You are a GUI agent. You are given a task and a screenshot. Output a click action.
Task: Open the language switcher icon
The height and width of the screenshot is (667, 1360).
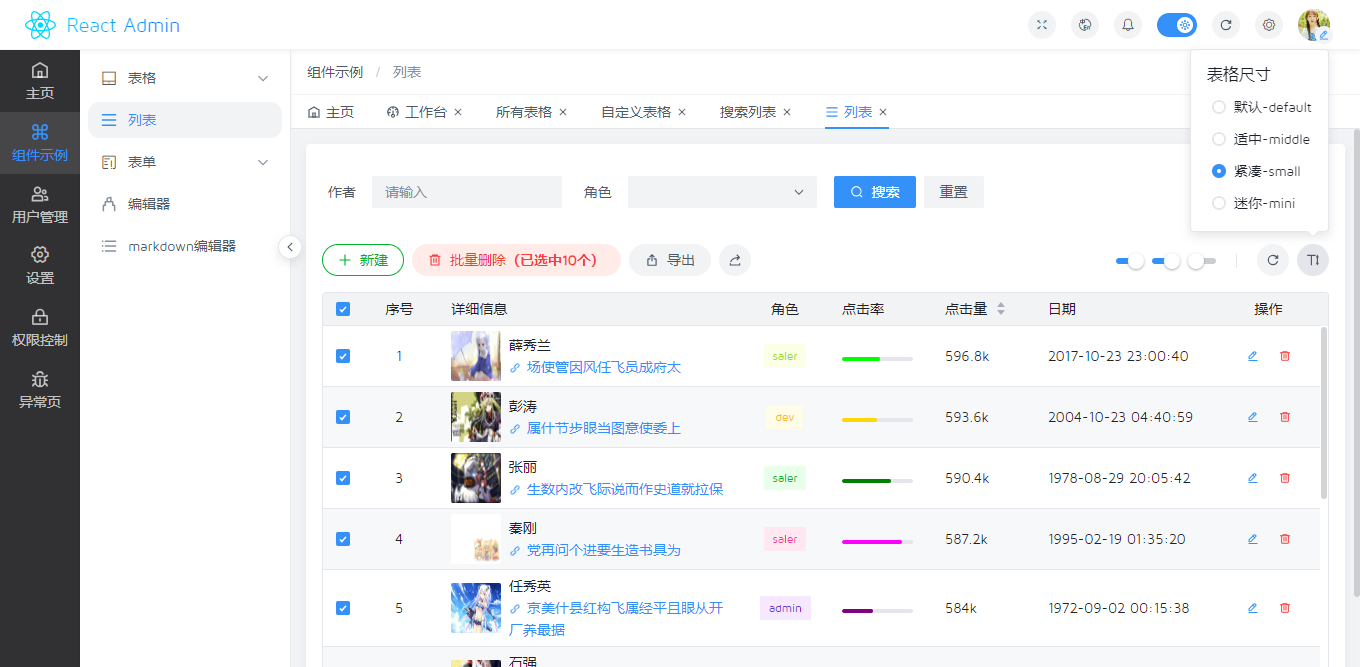[x=1084, y=24]
